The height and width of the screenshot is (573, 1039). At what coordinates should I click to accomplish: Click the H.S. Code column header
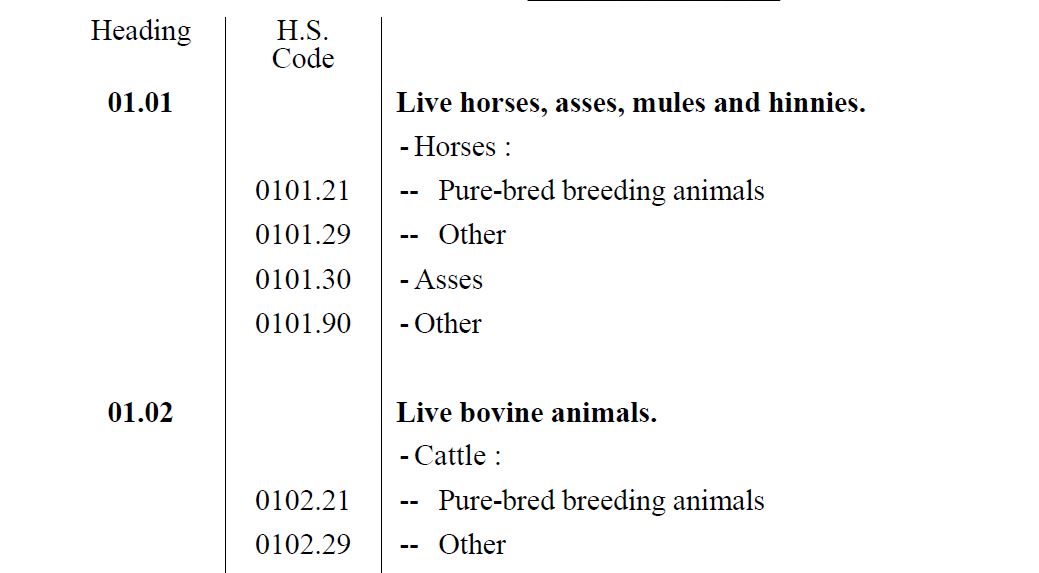(x=303, y=44)
